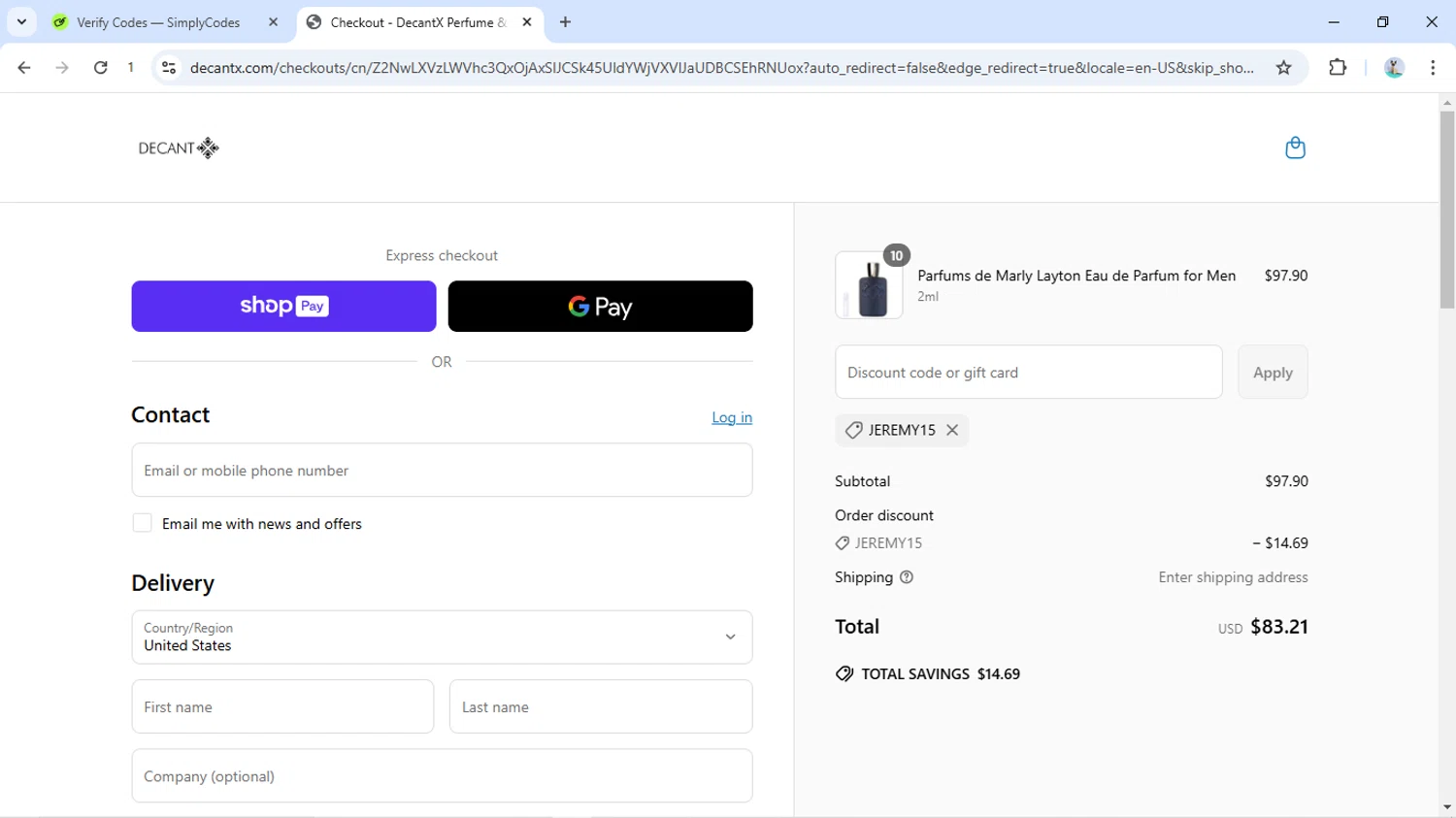Screen dimensions: 1456x818
Task: Open the shopping bag cart icon
Action: (x=1295, y=147)
